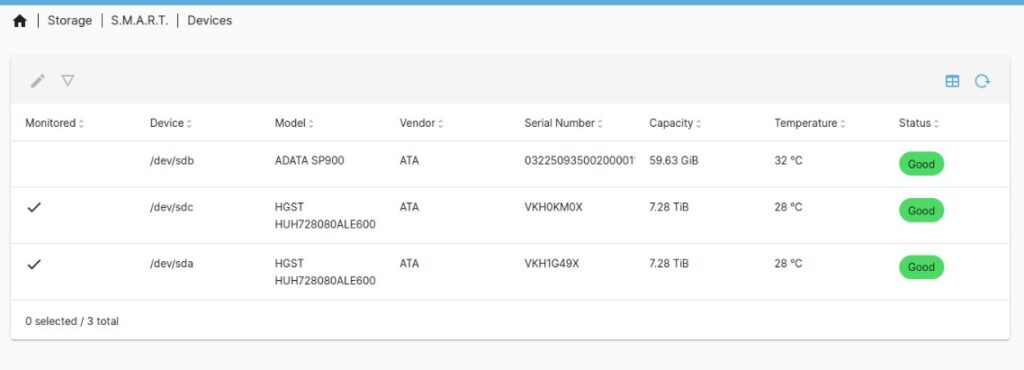
Task: Click the 28 °C temperature for /dev/sda
Action: [x=788, y=264]
